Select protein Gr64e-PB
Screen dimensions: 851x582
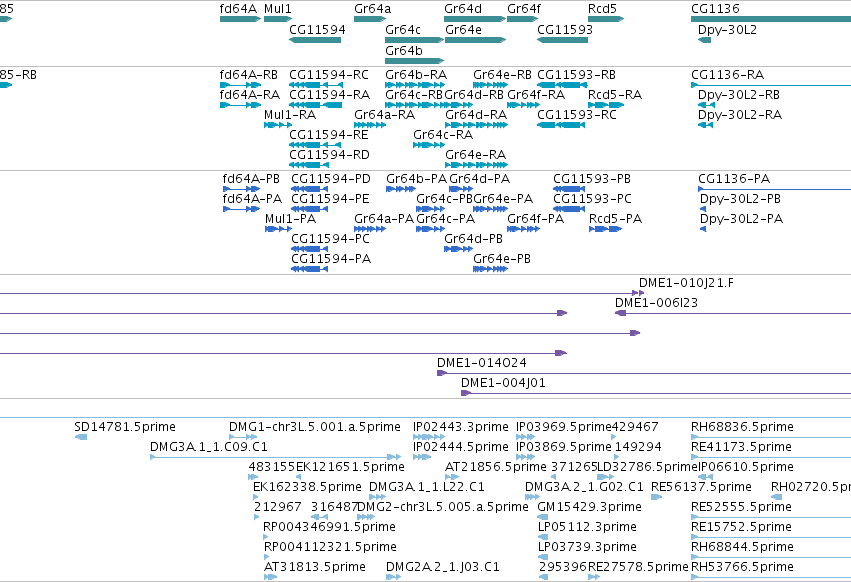pos(502,260)
